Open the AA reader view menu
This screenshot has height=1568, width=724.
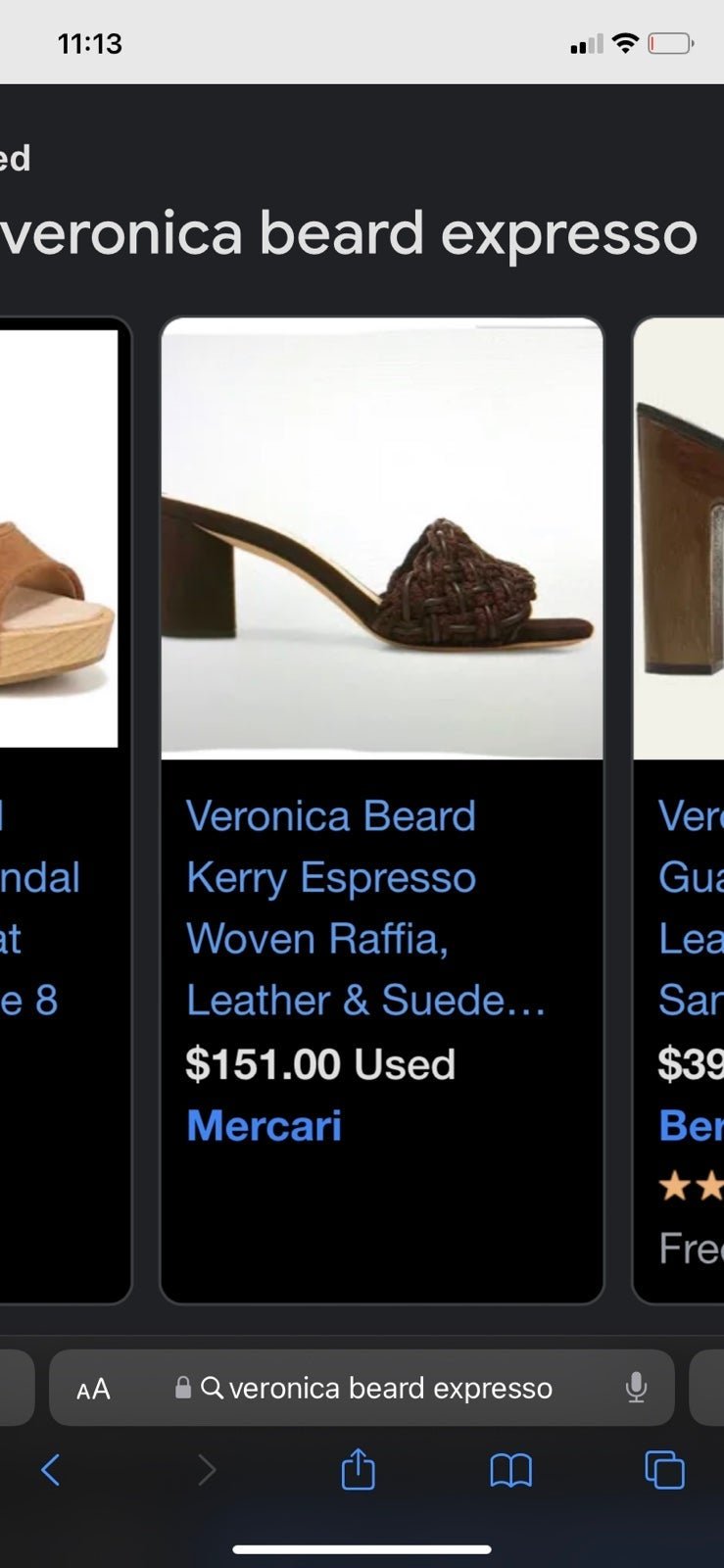click(x=93, y=1389)
